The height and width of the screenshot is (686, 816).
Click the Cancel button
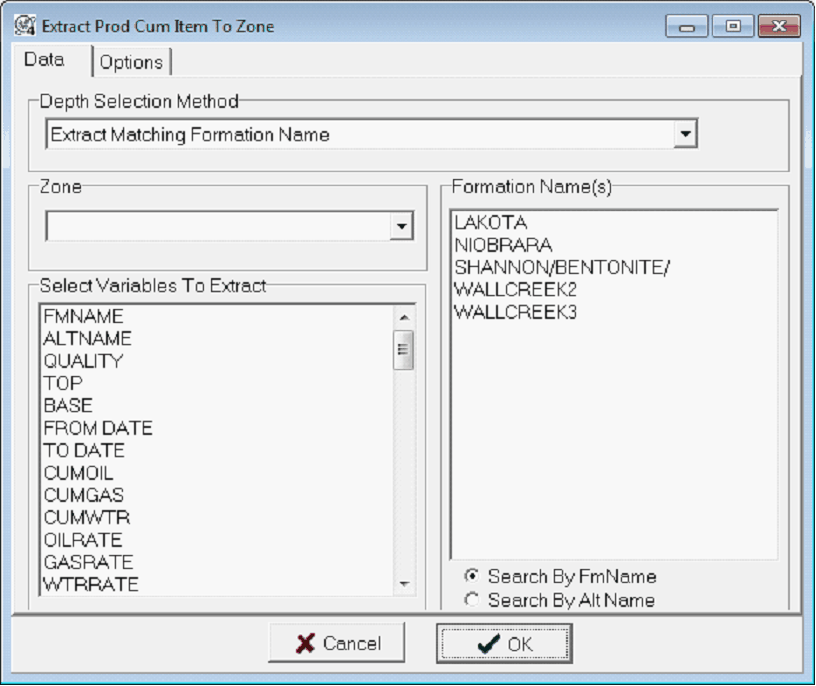tap(337, 644)
